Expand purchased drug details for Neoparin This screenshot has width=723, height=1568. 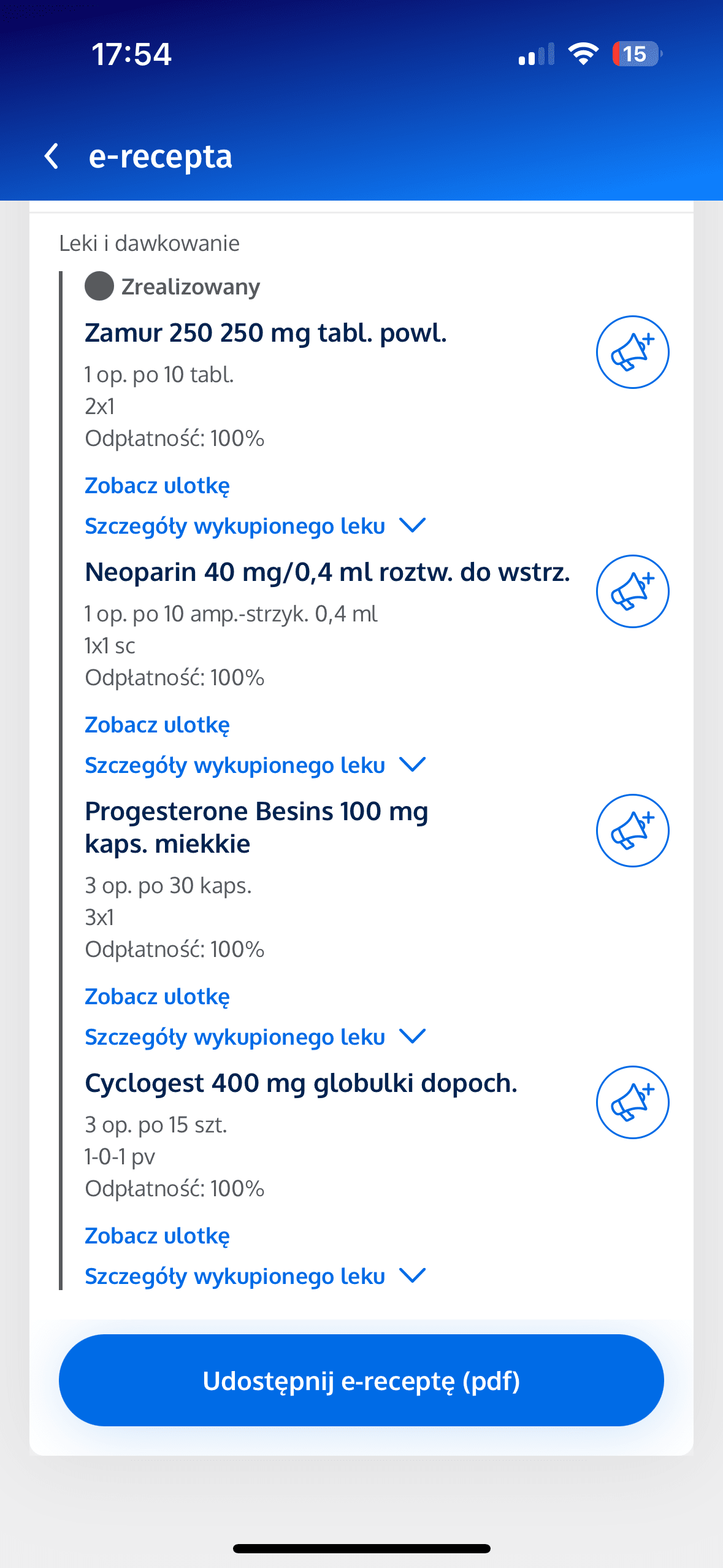pyautogui.click(x=254, y=766)
